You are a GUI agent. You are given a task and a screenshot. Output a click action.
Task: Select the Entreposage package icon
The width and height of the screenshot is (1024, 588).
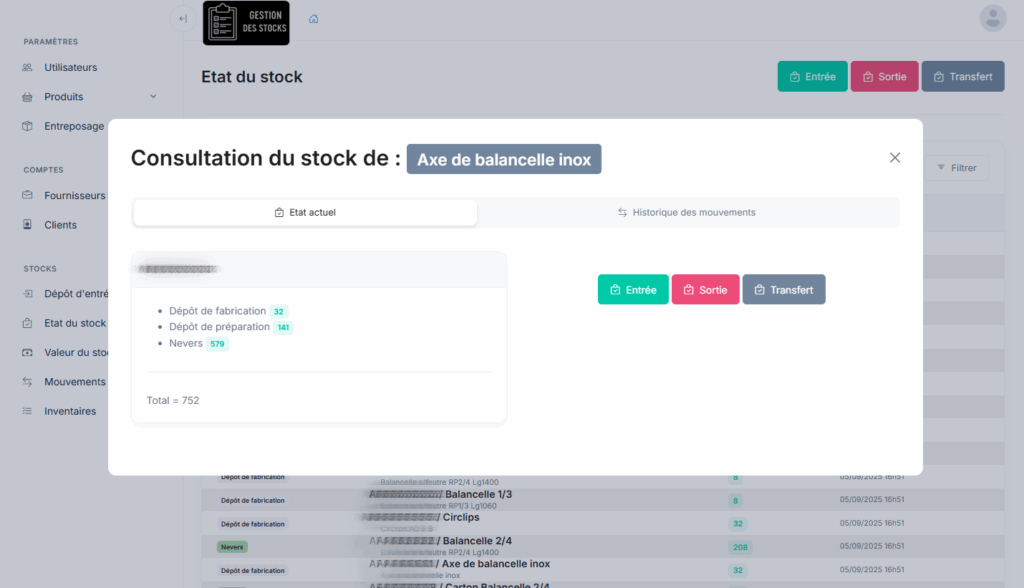coord(28,125)
